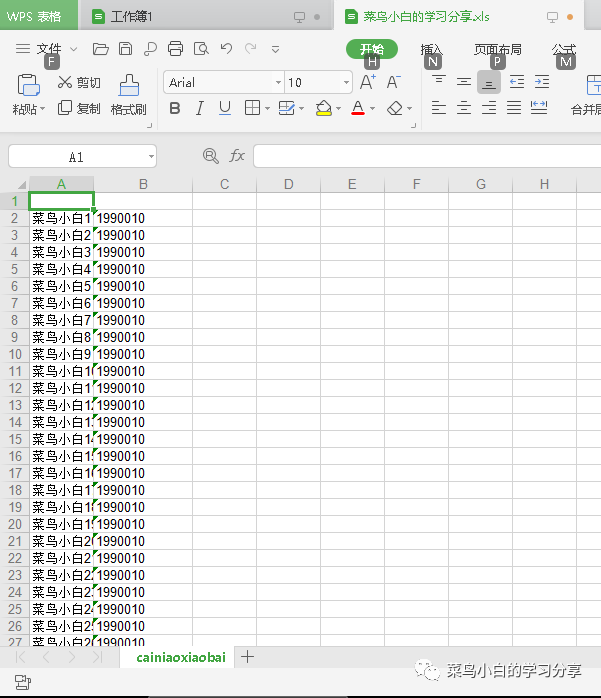Click the eraser clear icon

tap(395, 108)
